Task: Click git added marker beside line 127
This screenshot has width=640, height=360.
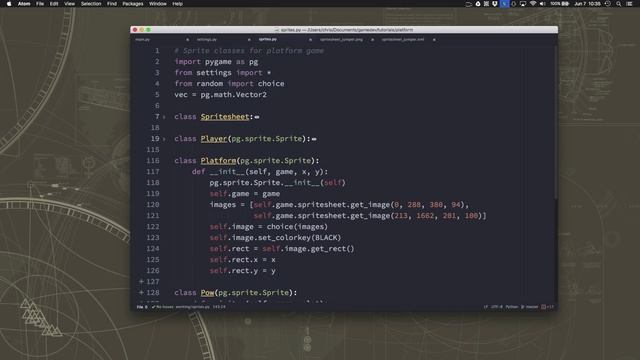Action: (141, 282)
